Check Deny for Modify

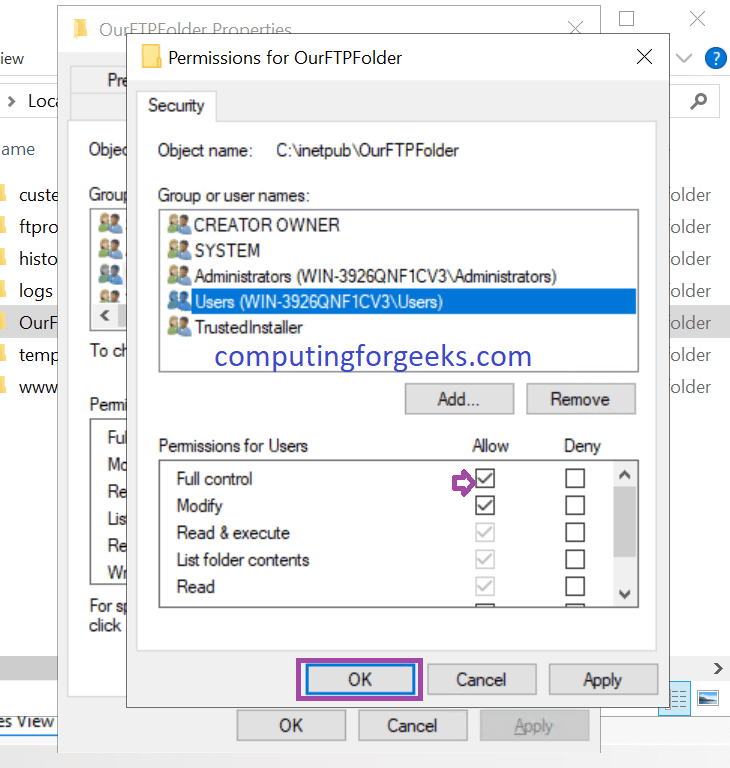(575, 505)
